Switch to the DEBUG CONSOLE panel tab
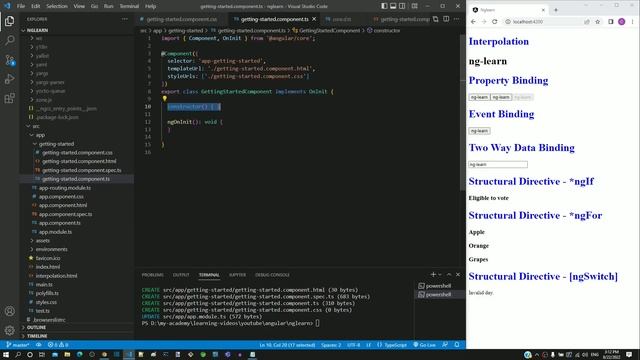The image size is (640, 360). click(x=272, y=275)
